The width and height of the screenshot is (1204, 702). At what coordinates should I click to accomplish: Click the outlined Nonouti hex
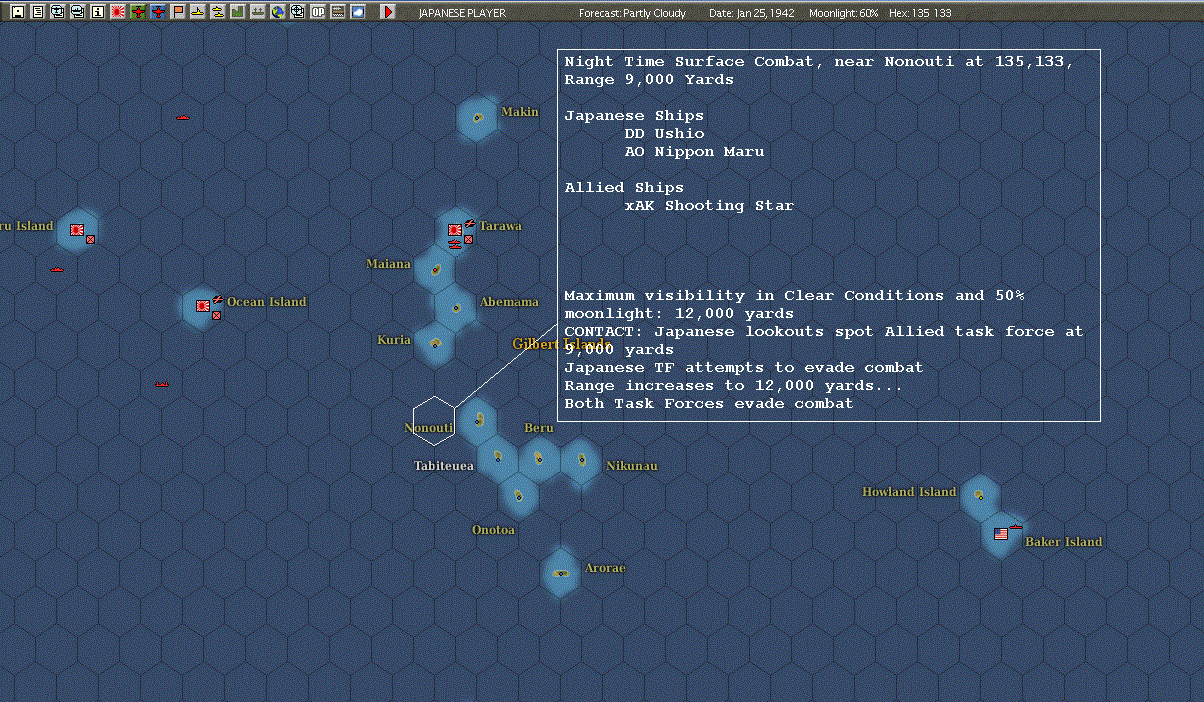pyautogui.click(x=435, y=420)
